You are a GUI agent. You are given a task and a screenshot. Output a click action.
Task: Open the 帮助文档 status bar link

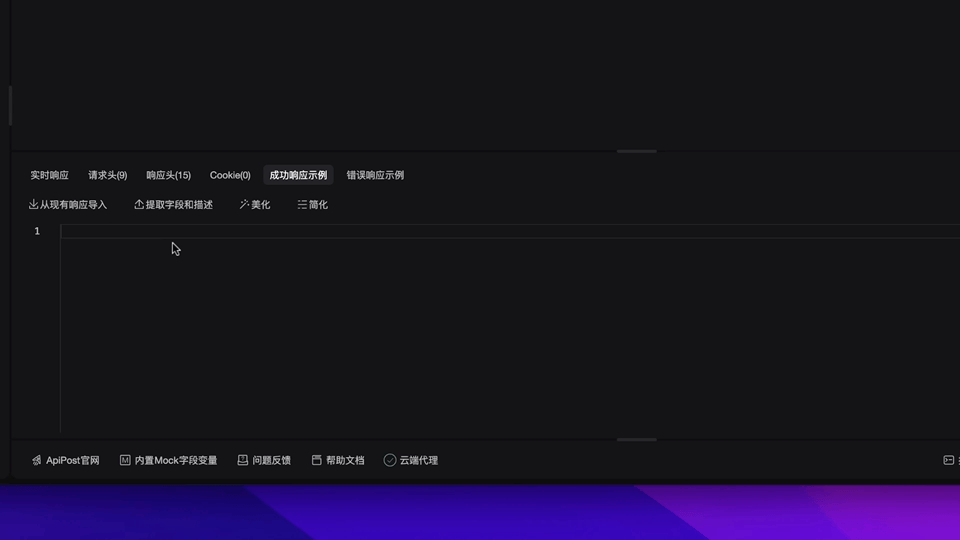click(345, 460)
